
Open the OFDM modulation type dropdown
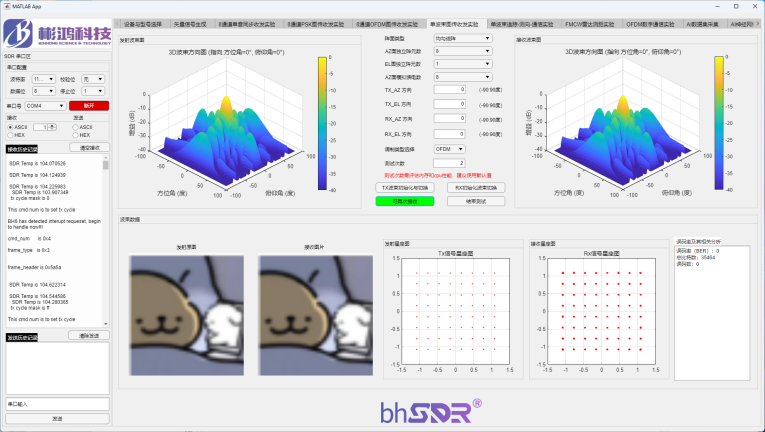(x=449, y=149)
